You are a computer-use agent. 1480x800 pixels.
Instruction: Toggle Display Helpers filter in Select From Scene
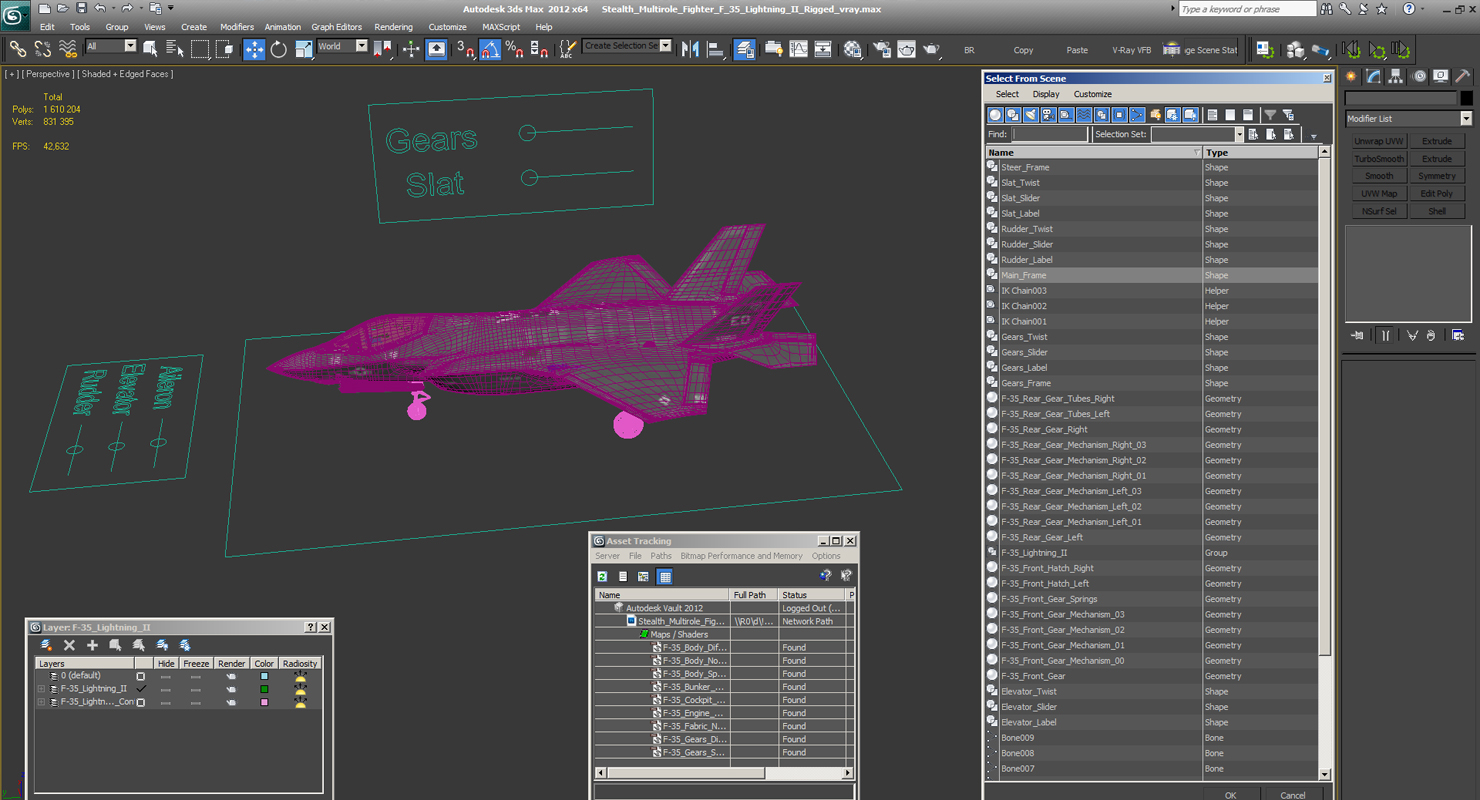(x=1066, y=115)
